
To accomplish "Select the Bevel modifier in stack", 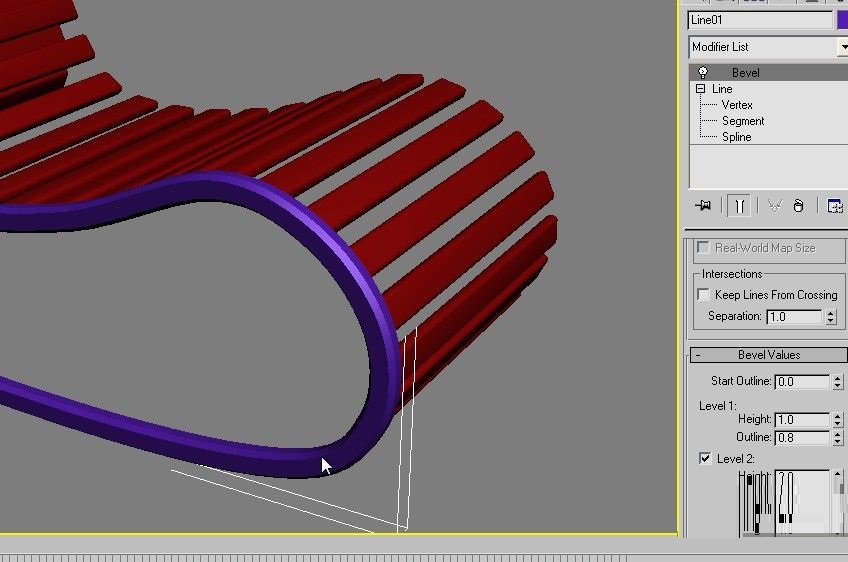I will [768, 72].
